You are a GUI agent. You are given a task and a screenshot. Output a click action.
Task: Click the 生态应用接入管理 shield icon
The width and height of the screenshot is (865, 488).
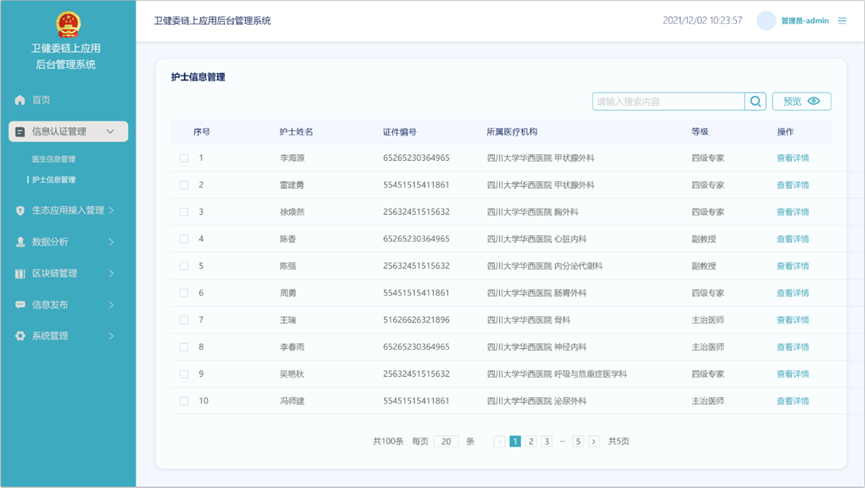coord(20,211)
